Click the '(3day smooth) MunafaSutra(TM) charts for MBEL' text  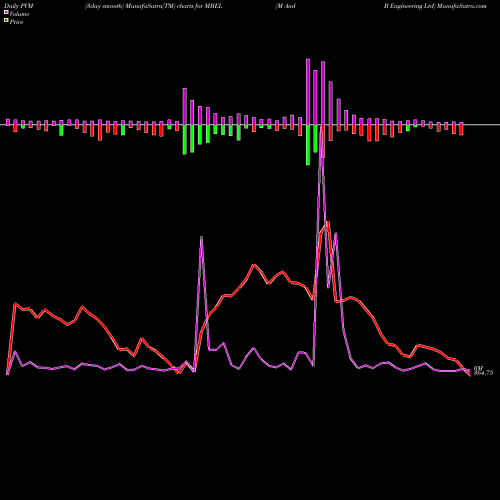pyautogui.click(x=153, y=6)
